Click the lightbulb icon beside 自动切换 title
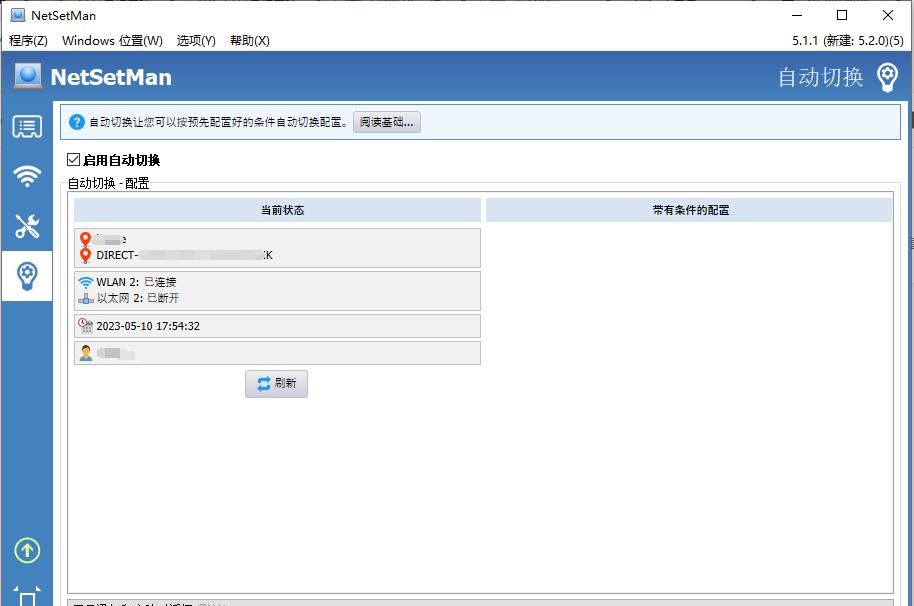 tap(887, 77)
